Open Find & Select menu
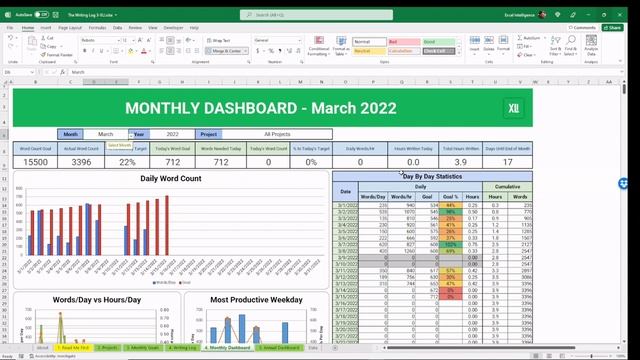 click(571, 46)
